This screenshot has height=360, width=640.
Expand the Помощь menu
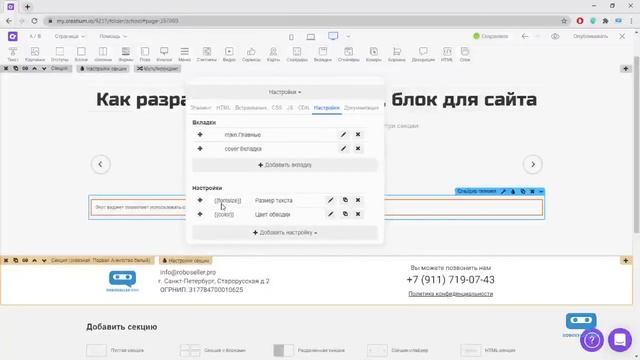point(113,36)
